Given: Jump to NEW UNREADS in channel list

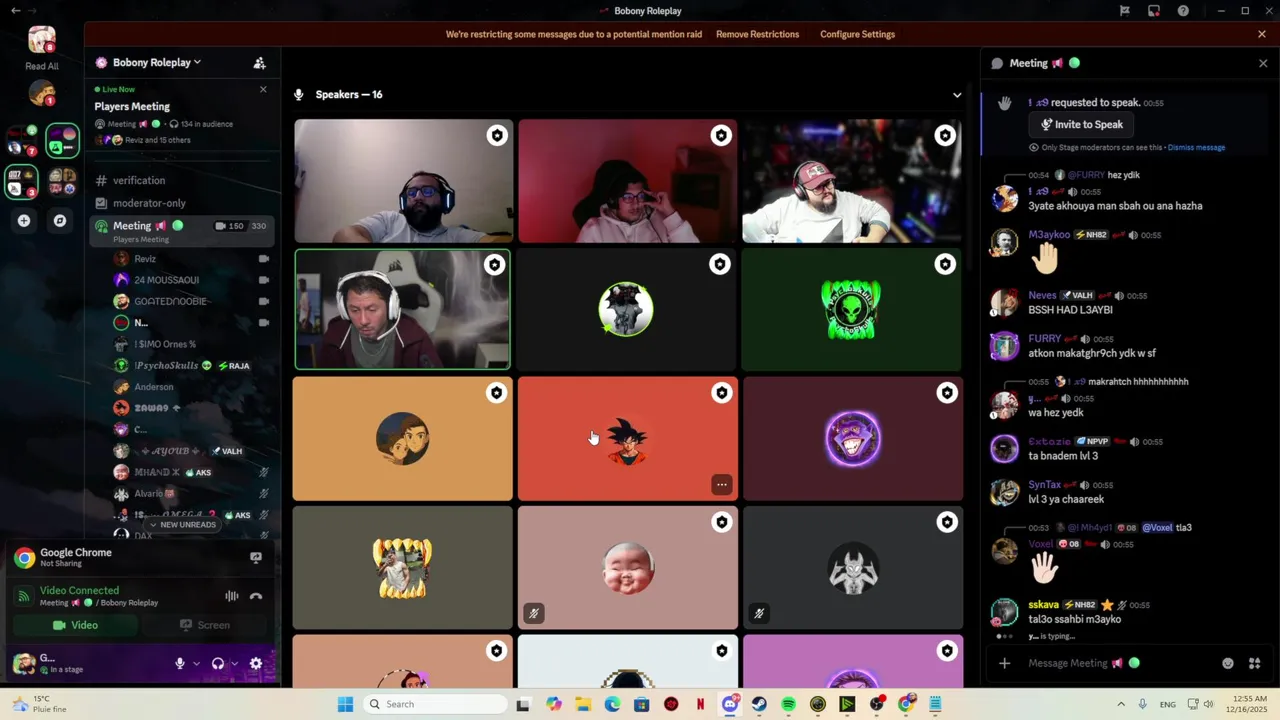Looking at the screenshot, I should 181,524.
